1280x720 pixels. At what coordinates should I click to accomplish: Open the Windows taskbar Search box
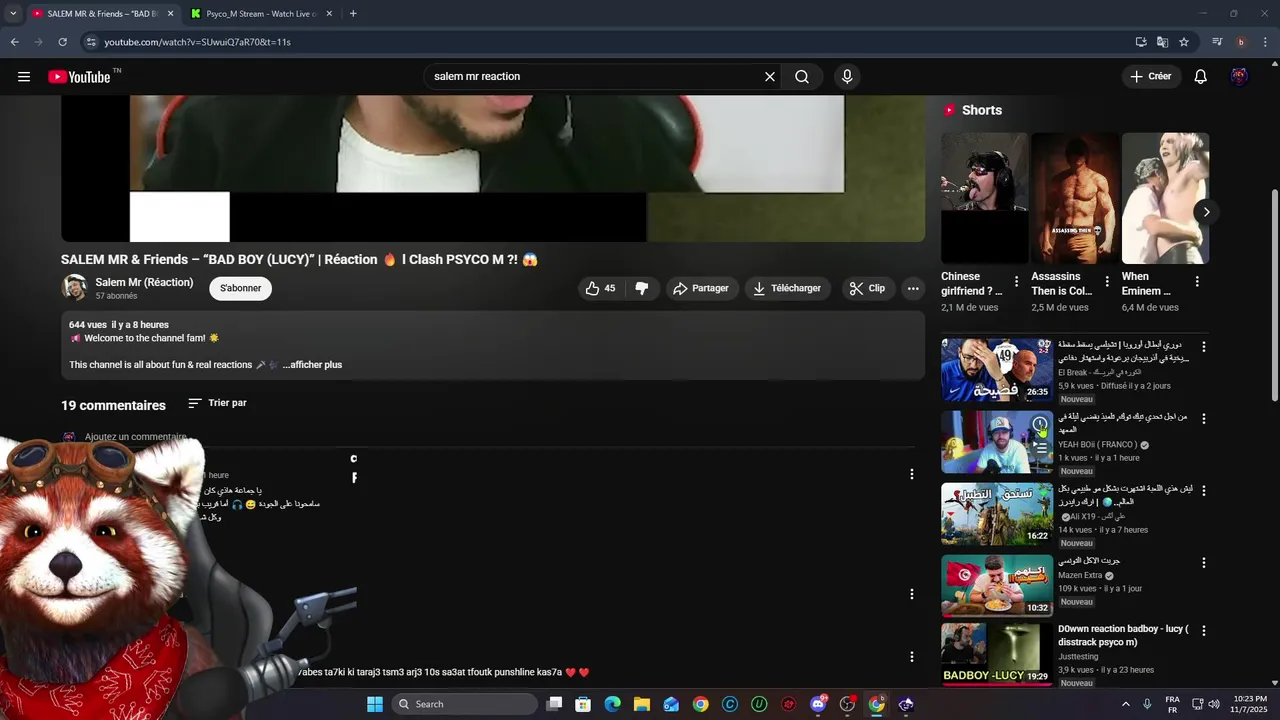pyautogui.click(x=465, y=704)
